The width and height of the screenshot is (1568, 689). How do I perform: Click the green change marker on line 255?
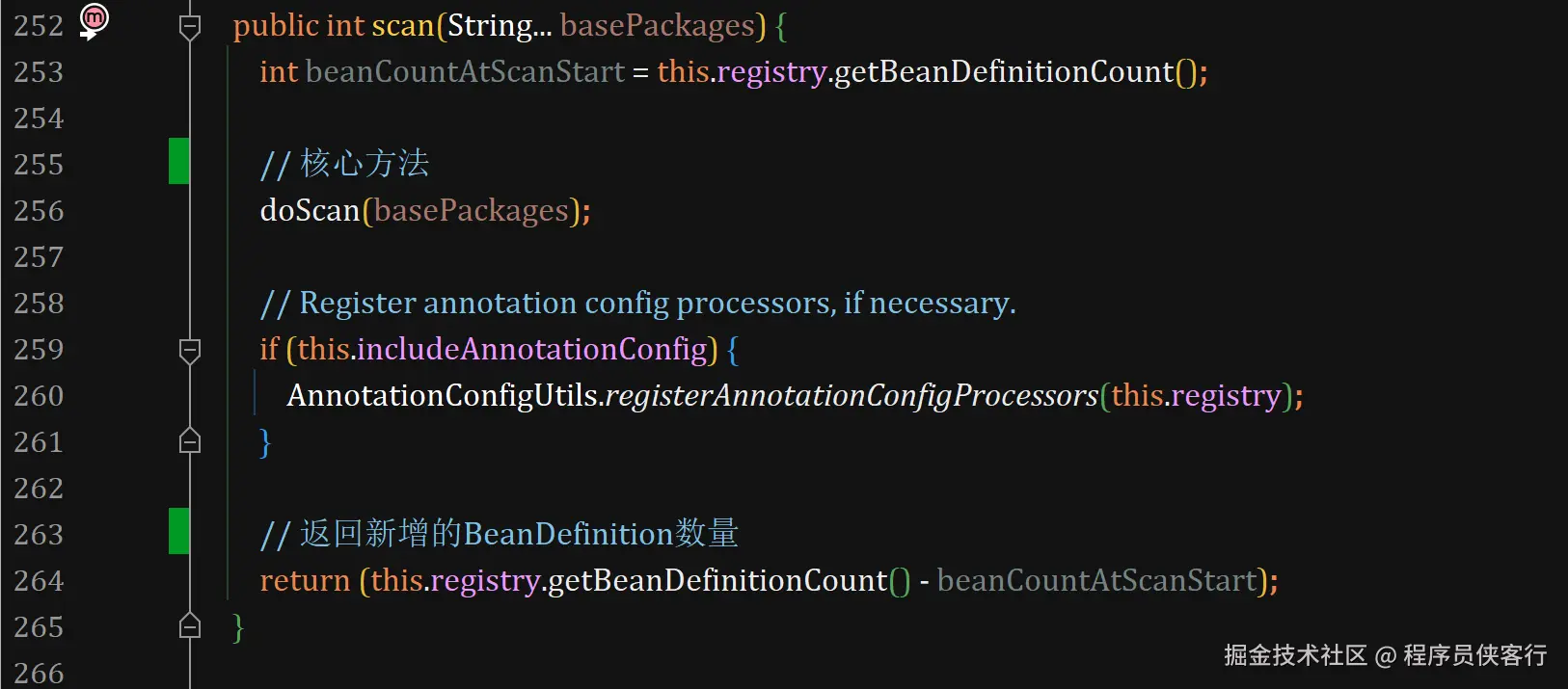[178, 161]
